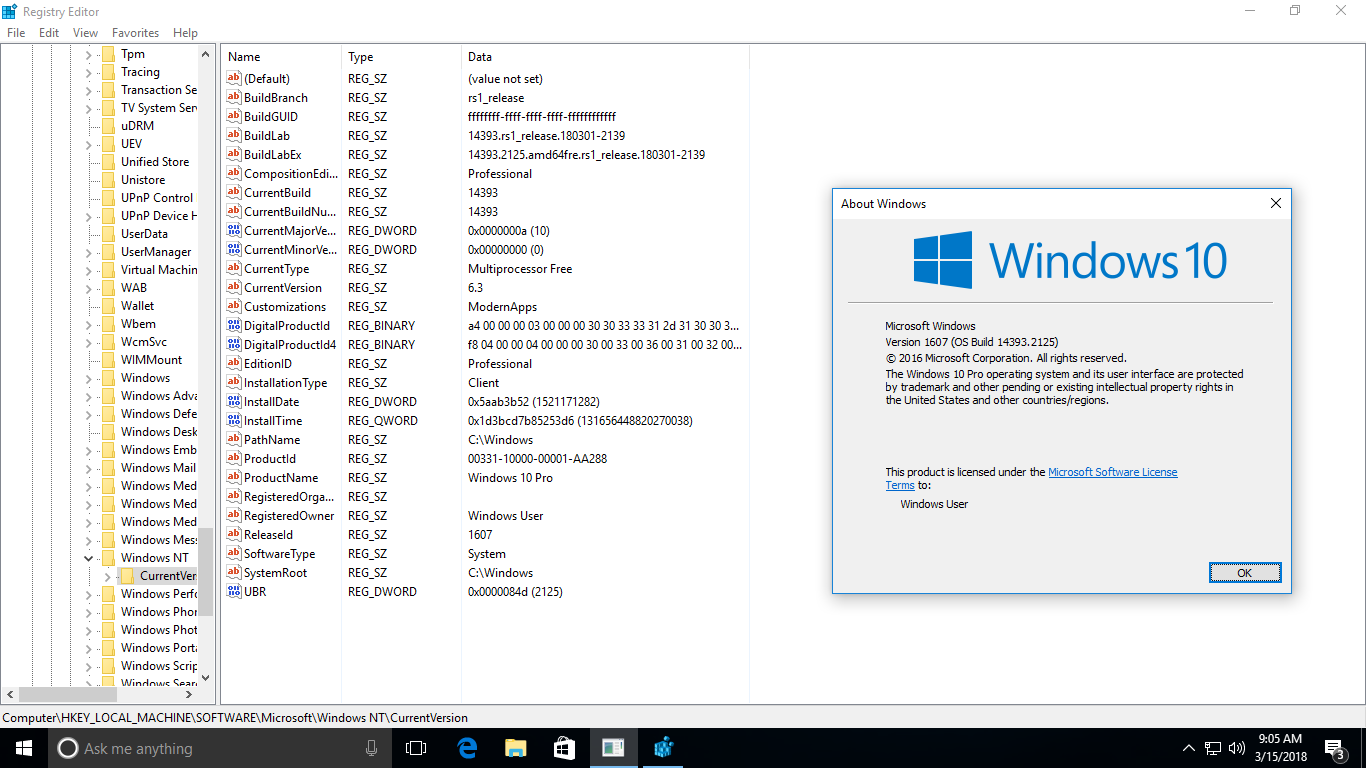This screenshot has height=768, width=1366.
Task: Select the uDRM tree item
Action: coord(138,126)
